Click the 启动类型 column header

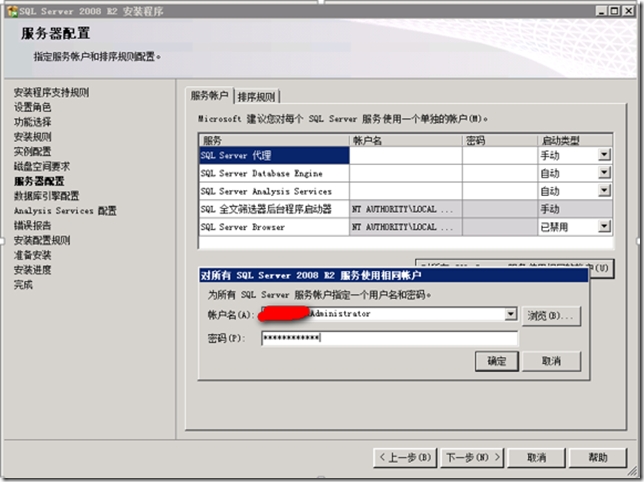point(575,140)
